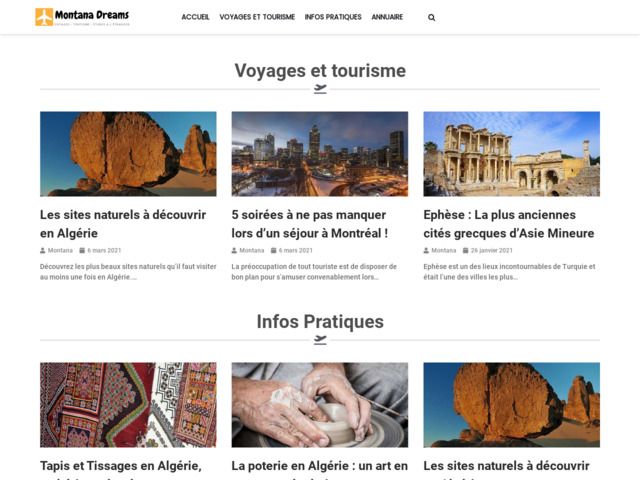Click author icon on the Ephèse article
The height and width of the screenshot is (480, 640).
pyautogui.click(x=426, y=251)
